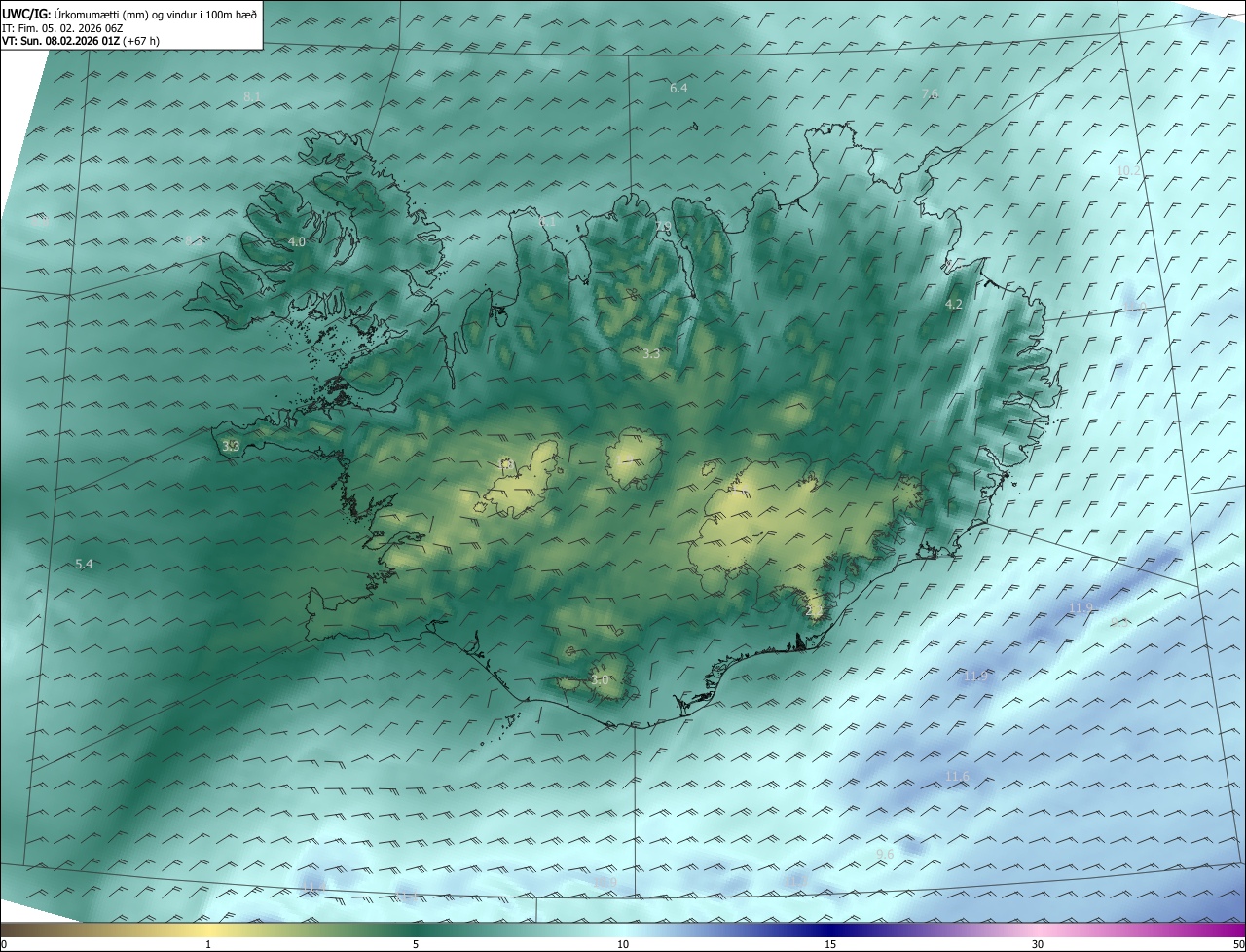
Task: Click the 7.9 value on the map
Action: (663, 227)
